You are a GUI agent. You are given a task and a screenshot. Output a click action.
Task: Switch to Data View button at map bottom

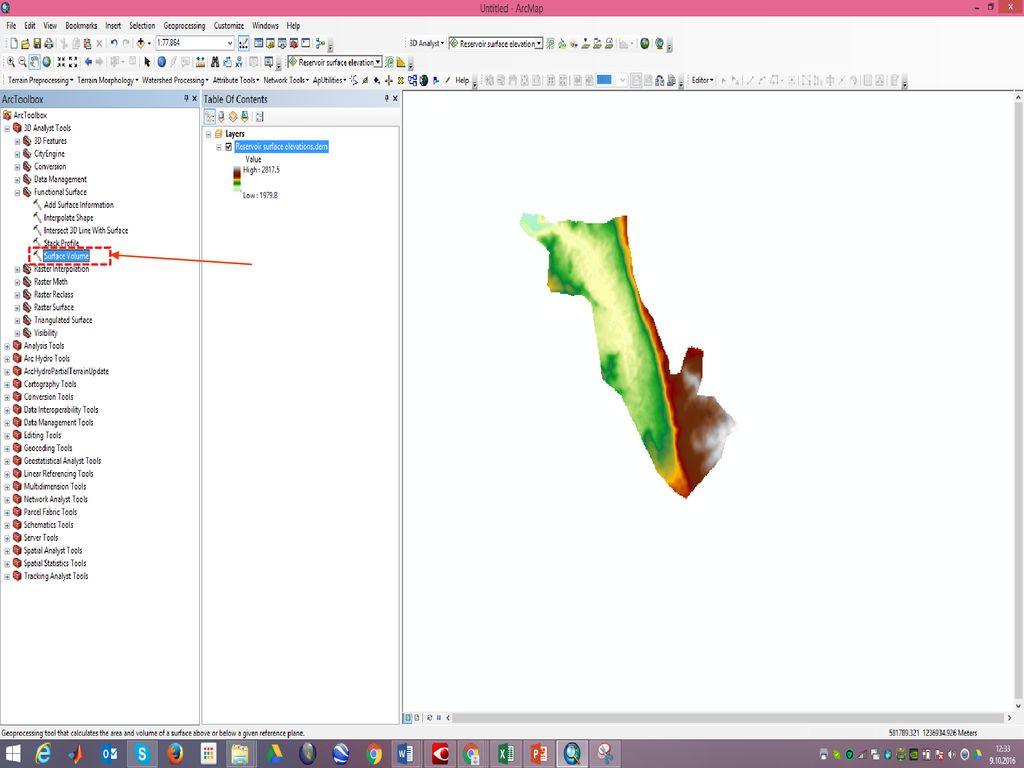408,718
